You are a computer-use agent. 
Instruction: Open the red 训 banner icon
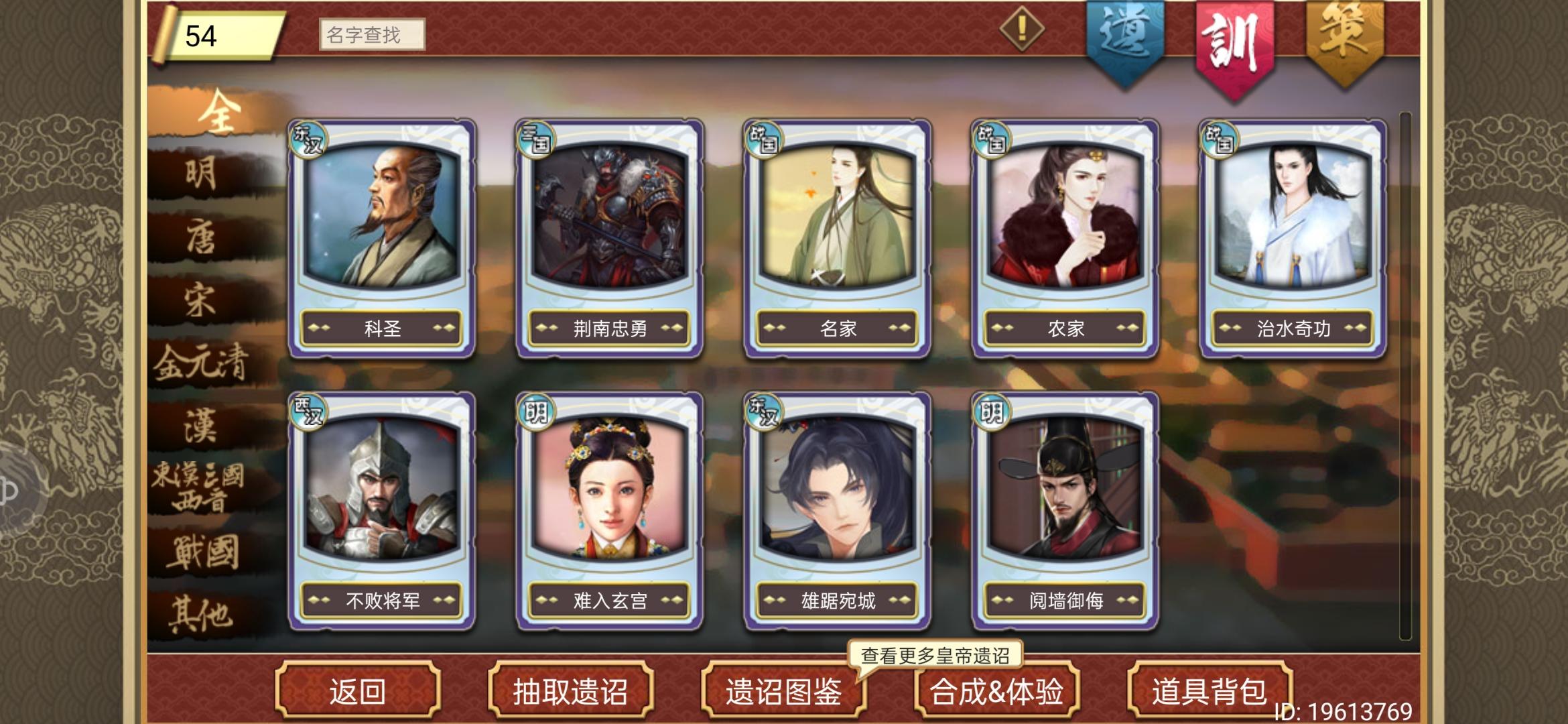point(1235,47)
